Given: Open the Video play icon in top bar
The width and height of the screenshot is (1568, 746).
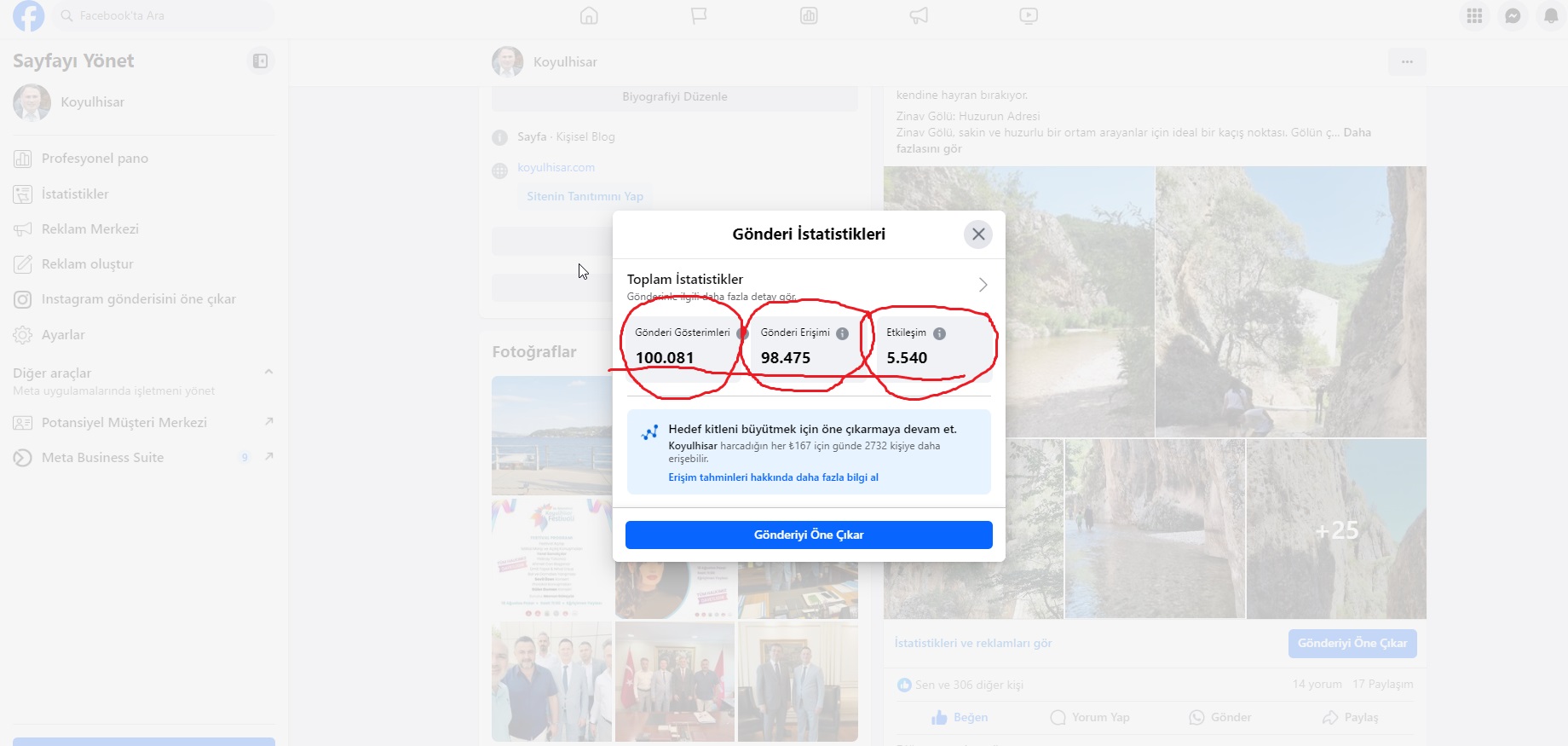Looking at the screenshot, I should pyautogui.click(x=1029, y=15).
